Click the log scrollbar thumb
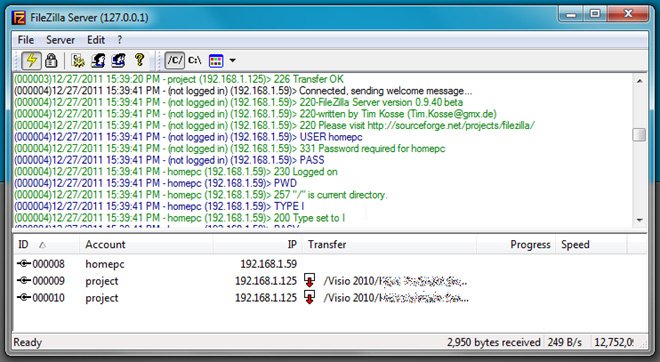 639,135
